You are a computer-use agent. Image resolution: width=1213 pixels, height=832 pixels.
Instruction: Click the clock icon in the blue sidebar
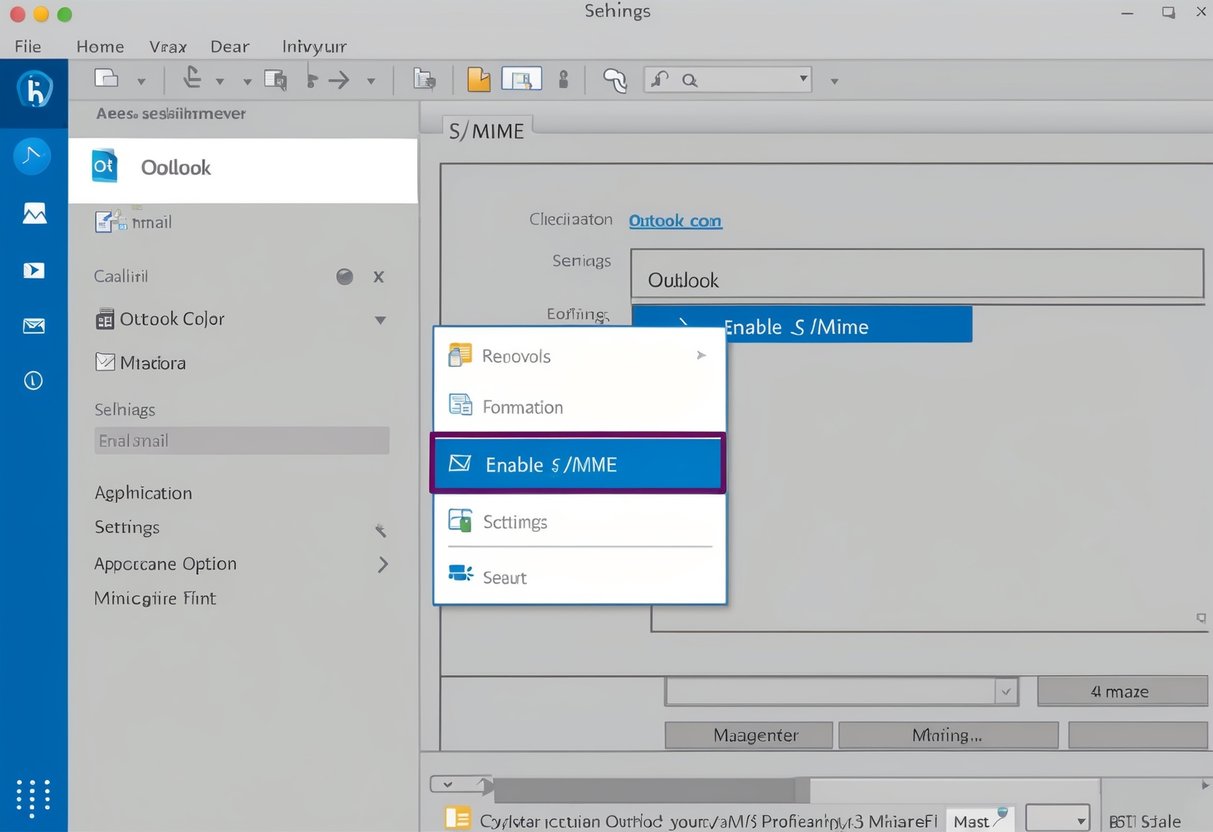pos(33,380)
